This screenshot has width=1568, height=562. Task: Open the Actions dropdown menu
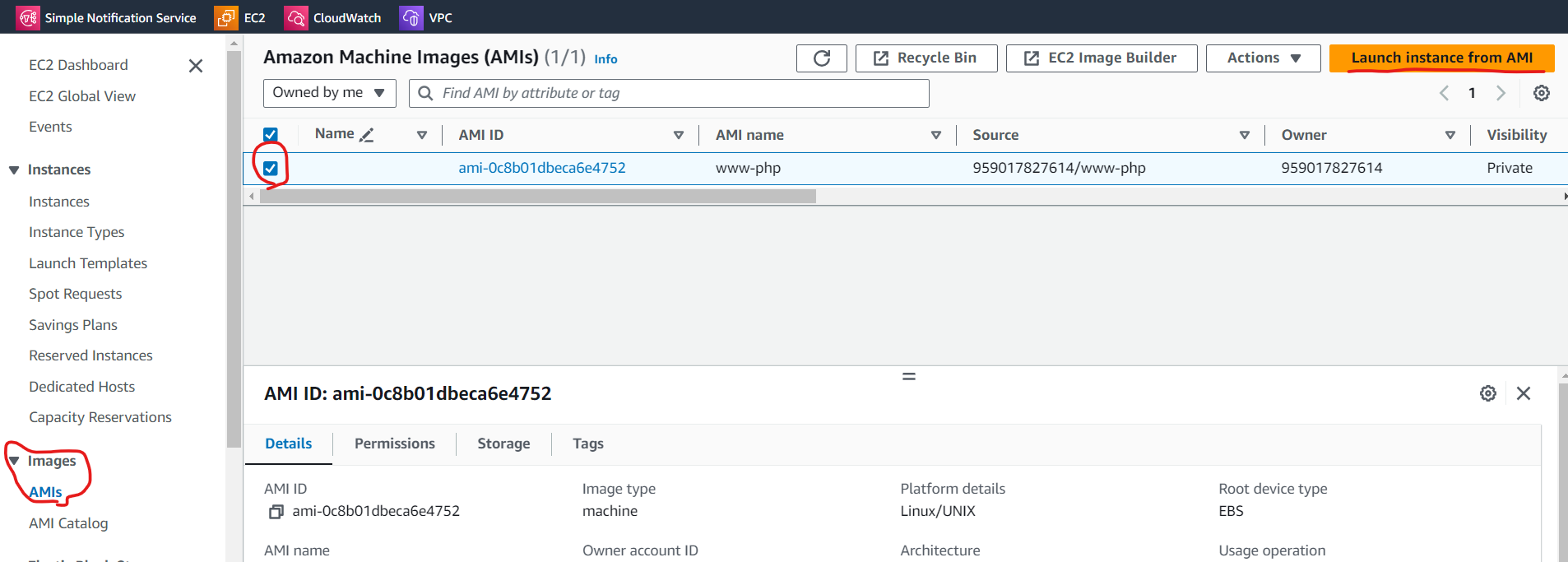1264,58
